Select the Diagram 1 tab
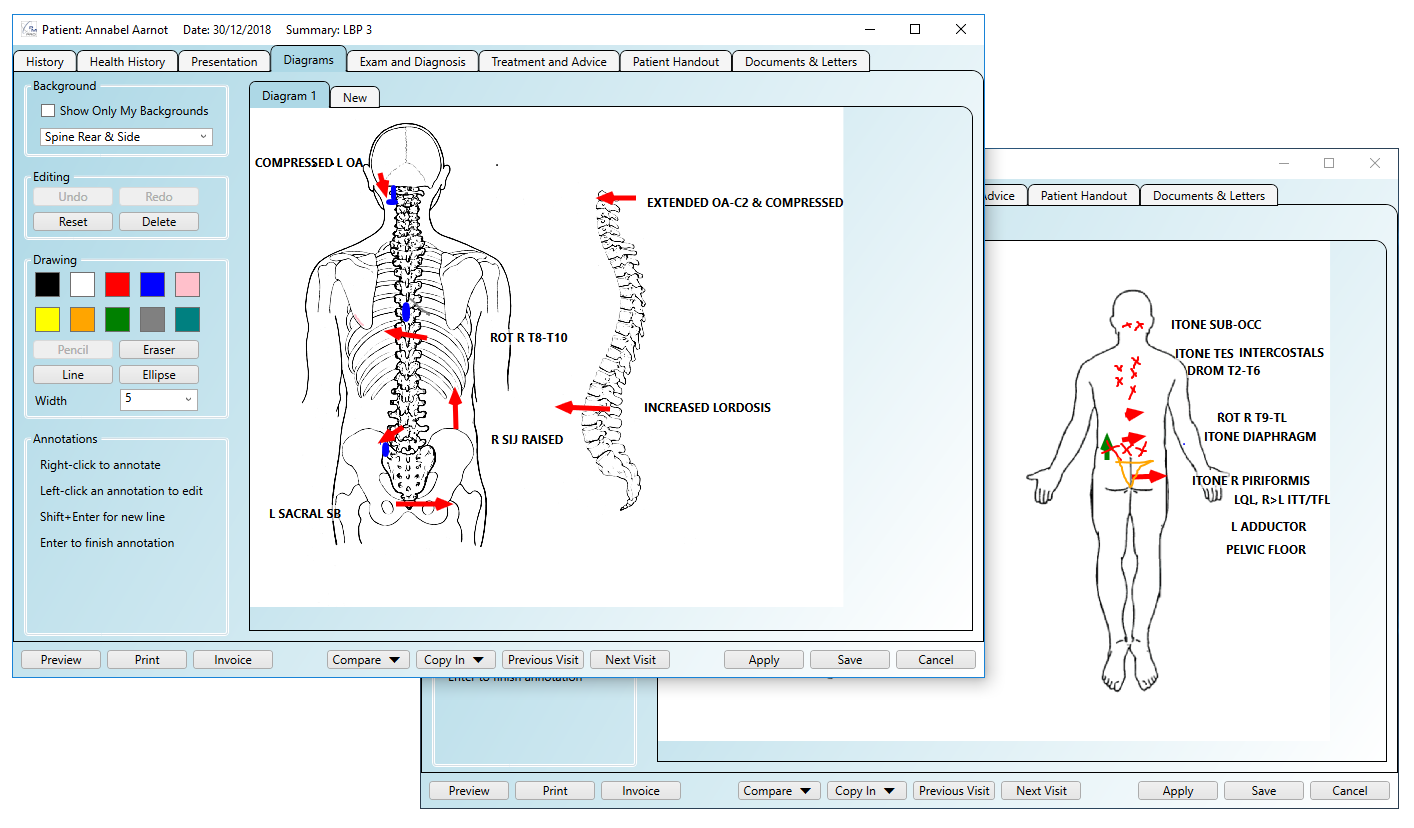Screen dimensions: 1414x828 pyautogui.click(x=289, y=96)
